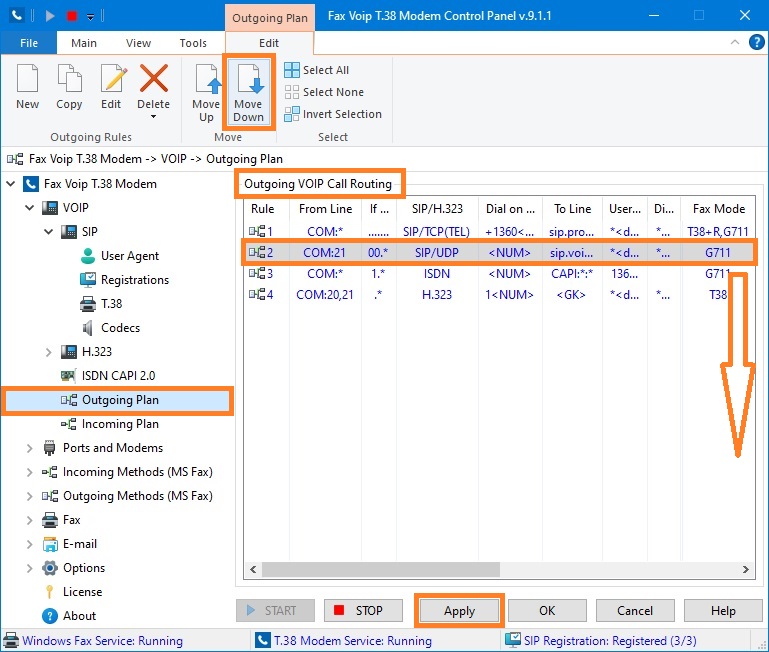Expand the Incoming Methods (MS Fax) node
The height and width of the screenshot is (652, 769).
pos(29,472)
